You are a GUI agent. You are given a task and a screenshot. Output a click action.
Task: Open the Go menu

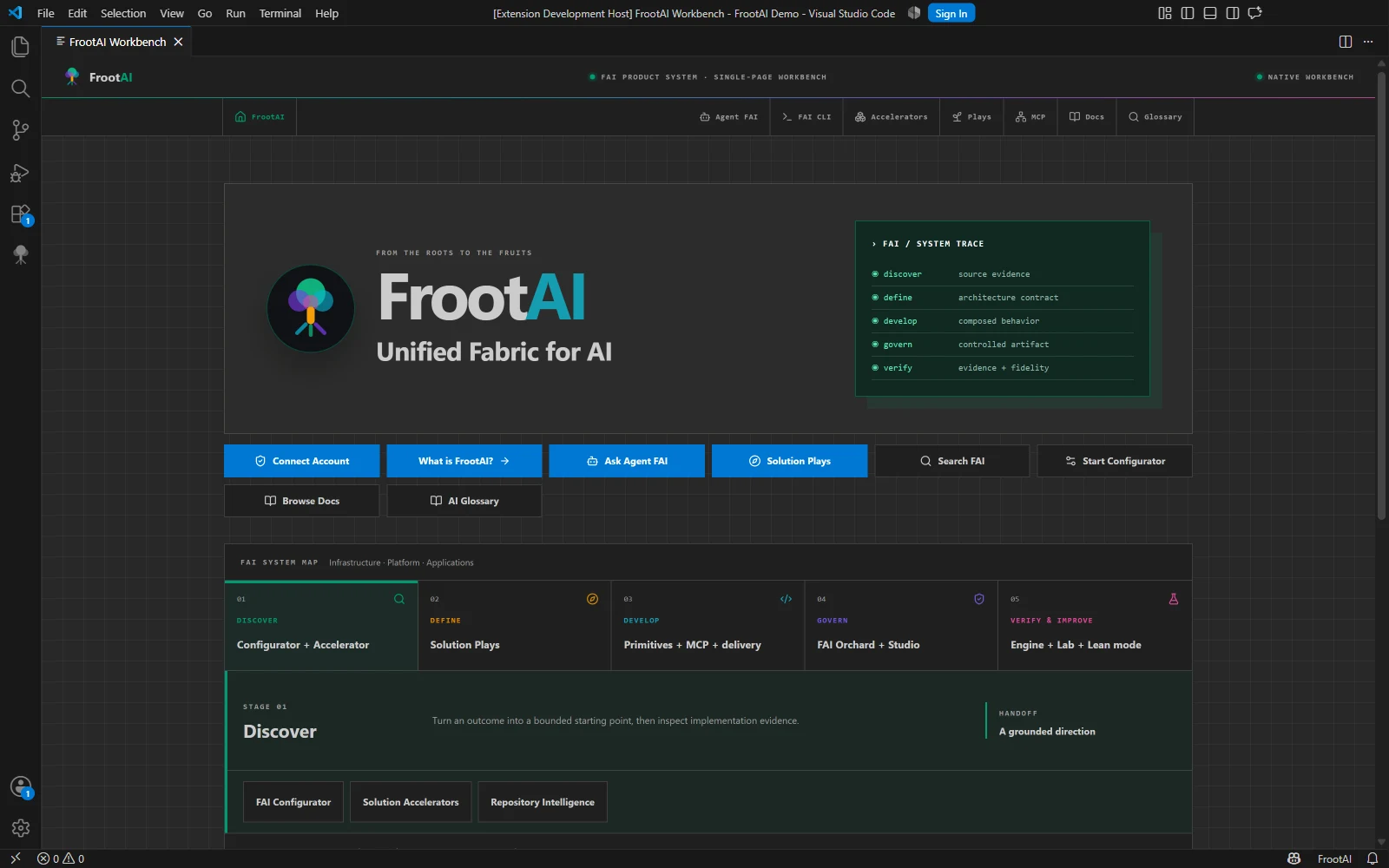(x=205, y=13)
